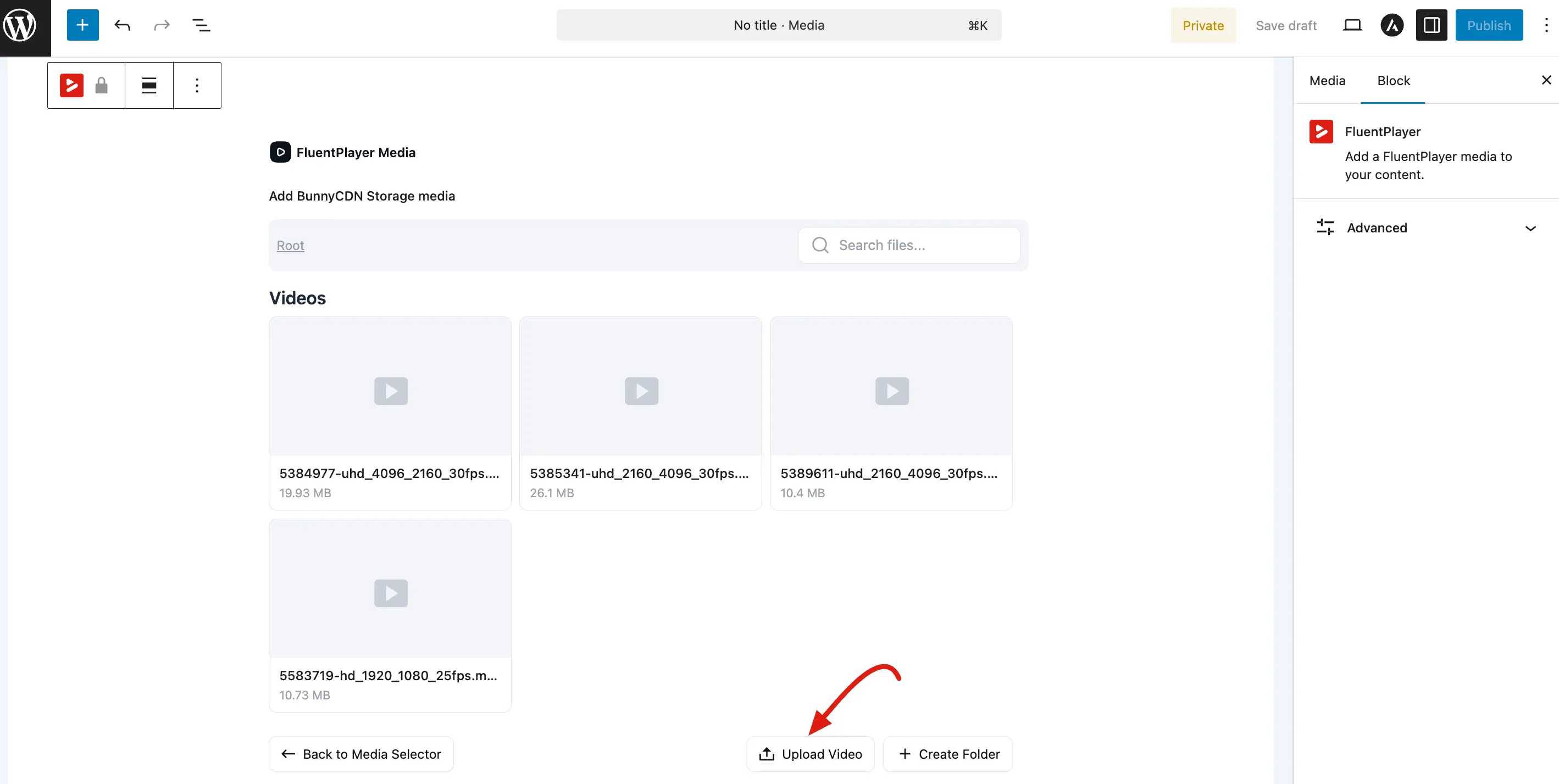Click the 5384977-uhd_4096_2160_30fps file name
This screenshot has width=1559, height=784.
pos(389,473)
